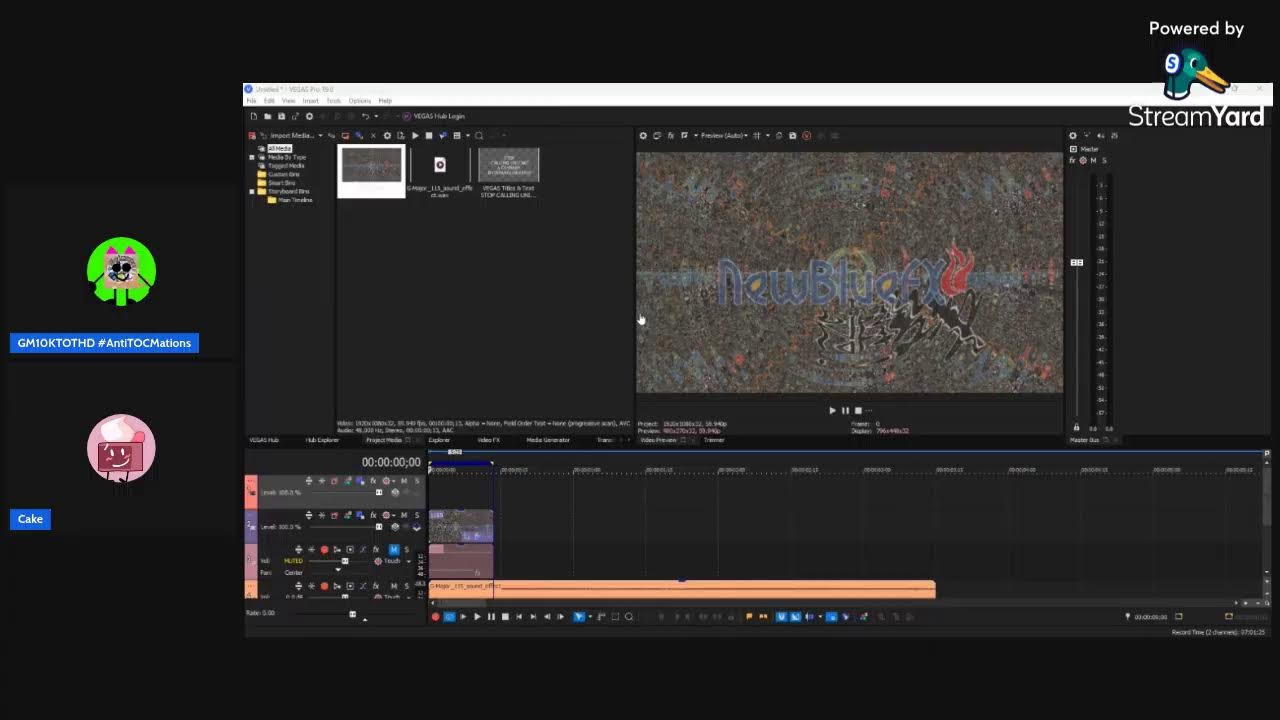Toggle Solo on audio track 3
This screenshot has height=720, width=1280.
(406, 550)
